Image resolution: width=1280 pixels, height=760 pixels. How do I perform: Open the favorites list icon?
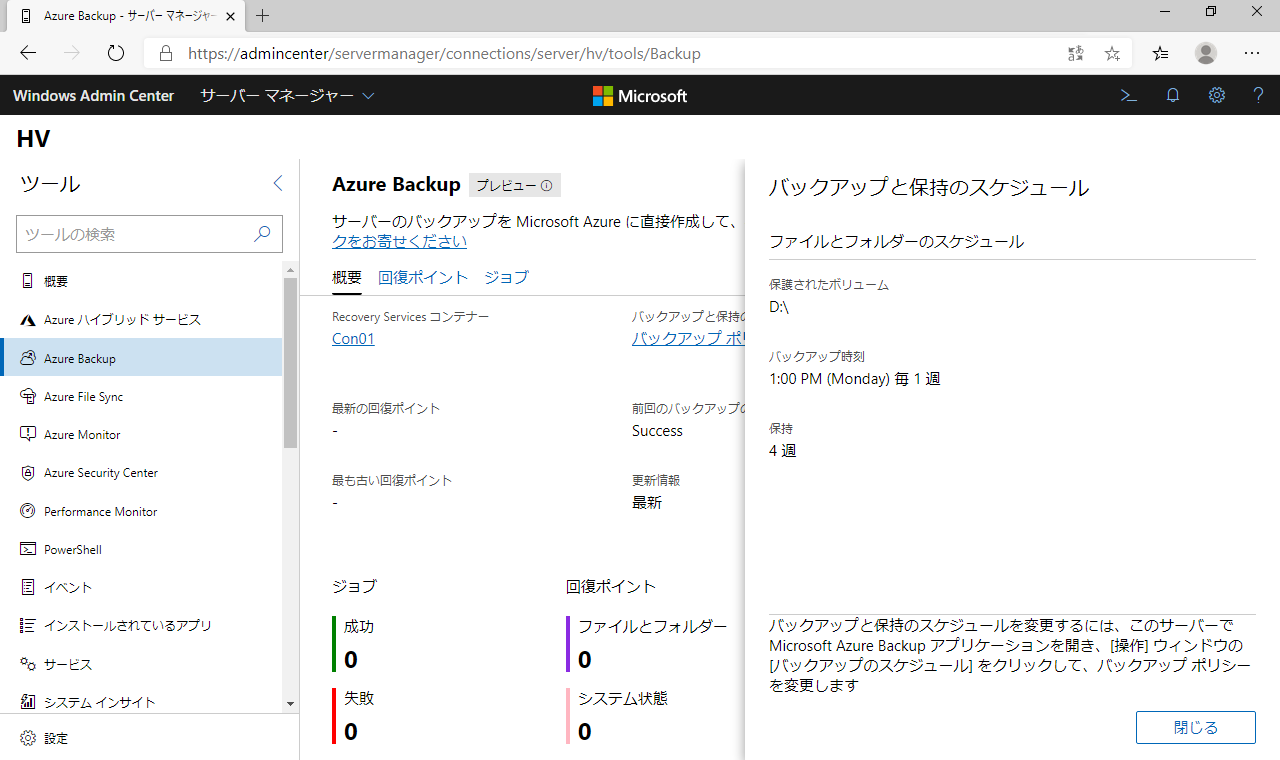click(1160, 54)
